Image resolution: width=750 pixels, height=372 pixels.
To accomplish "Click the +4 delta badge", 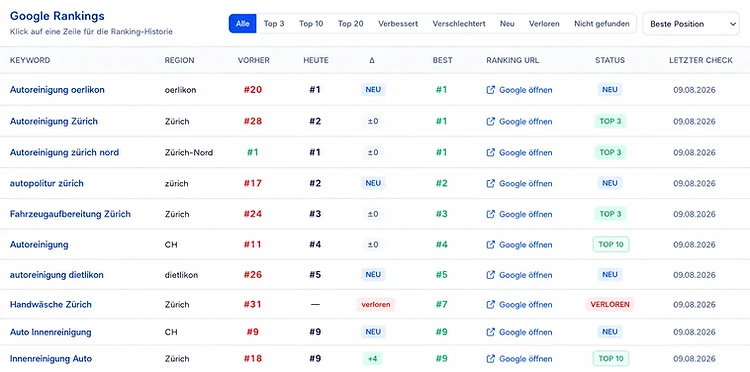I will click(373, 359).
